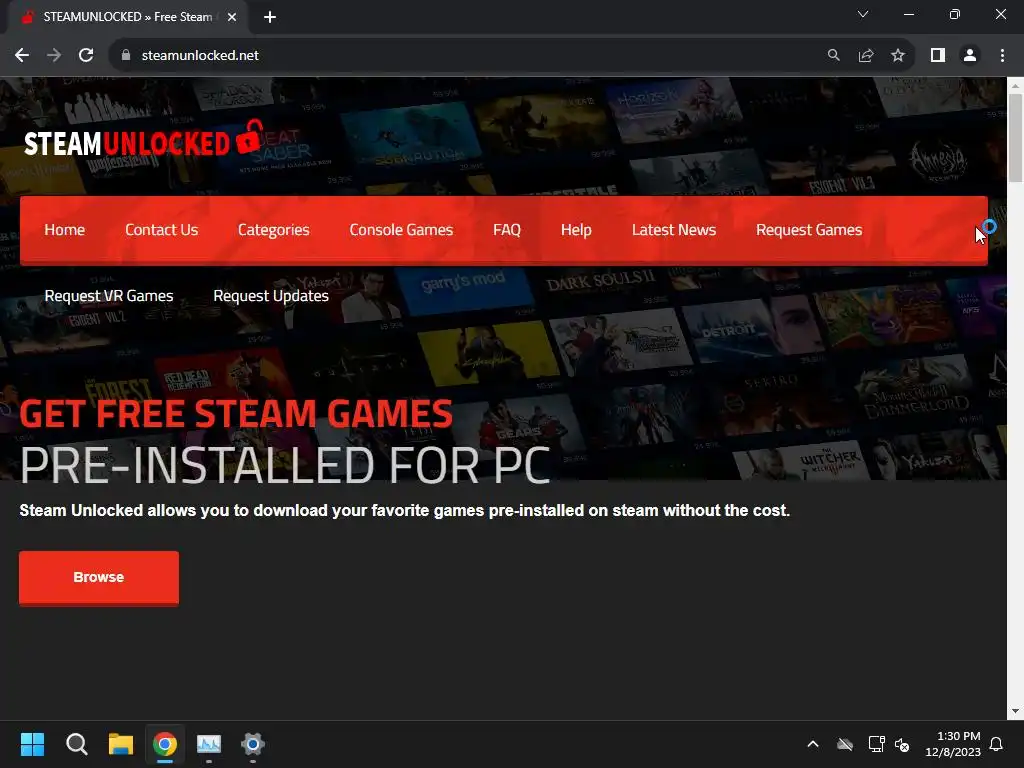The image size is (1024, 768).
Task: Minimize the Chrome window
Action: pyautogui.click(x=908, y=14)
